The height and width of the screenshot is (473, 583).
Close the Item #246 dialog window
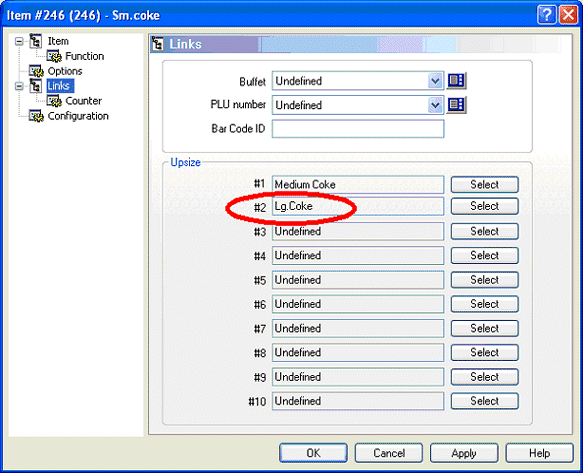[x=568, y=15]
